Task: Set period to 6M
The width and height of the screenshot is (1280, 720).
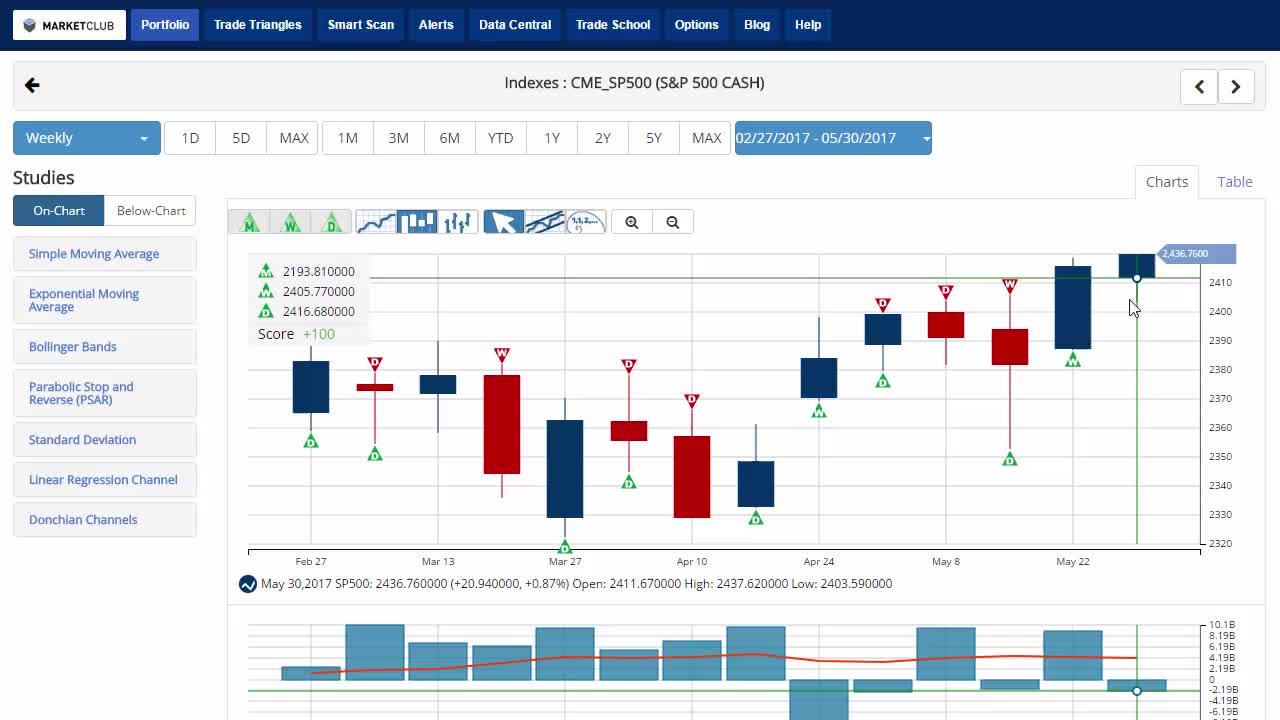Action: coord(450,138)
